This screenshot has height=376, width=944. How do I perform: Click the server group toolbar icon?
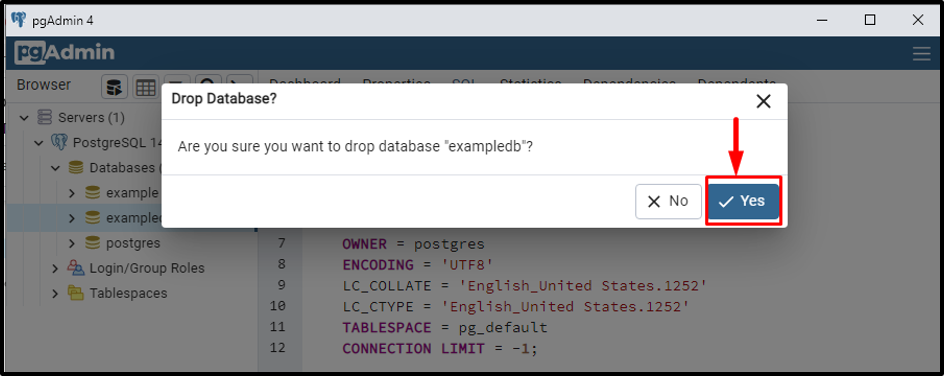[114, 87]
